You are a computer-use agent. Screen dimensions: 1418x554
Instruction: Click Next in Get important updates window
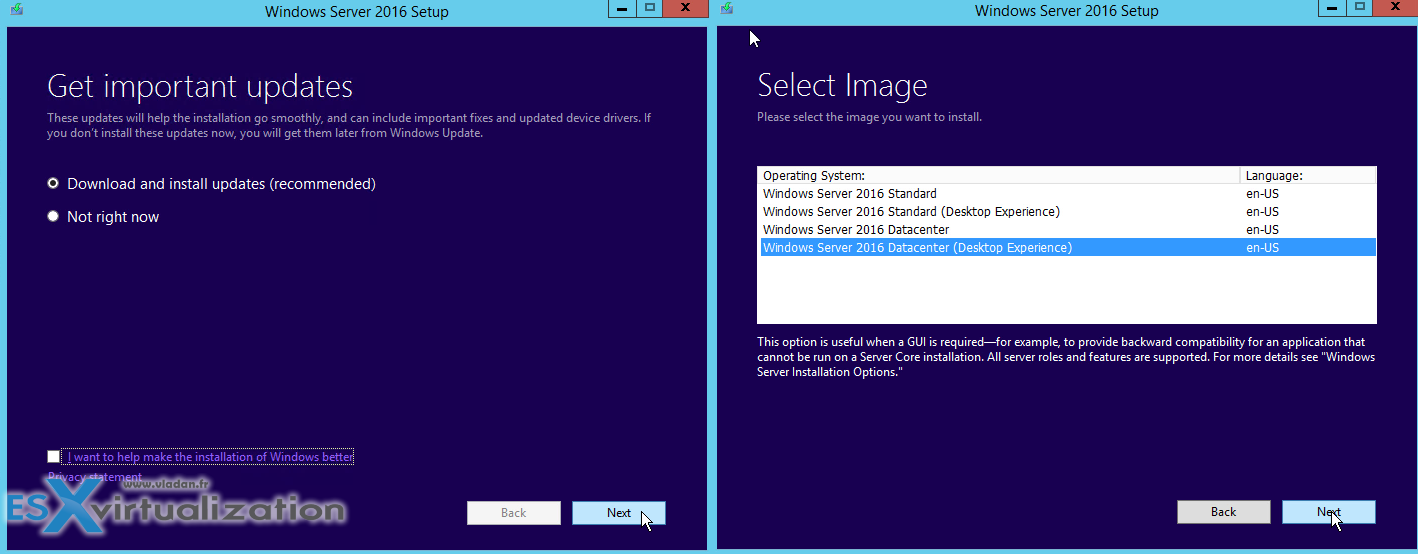pos(619,513)
